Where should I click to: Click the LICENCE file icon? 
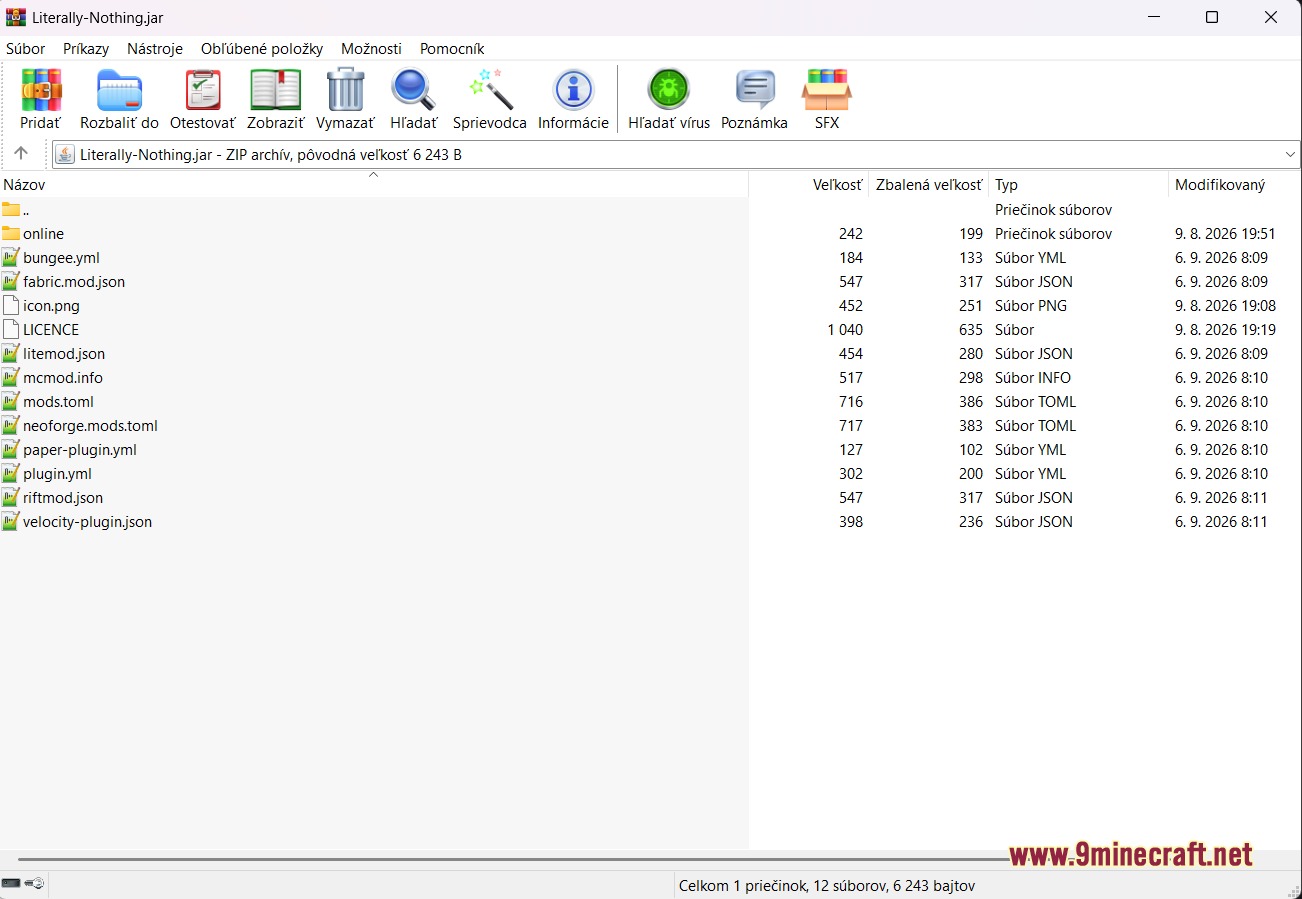click(11, 330)
